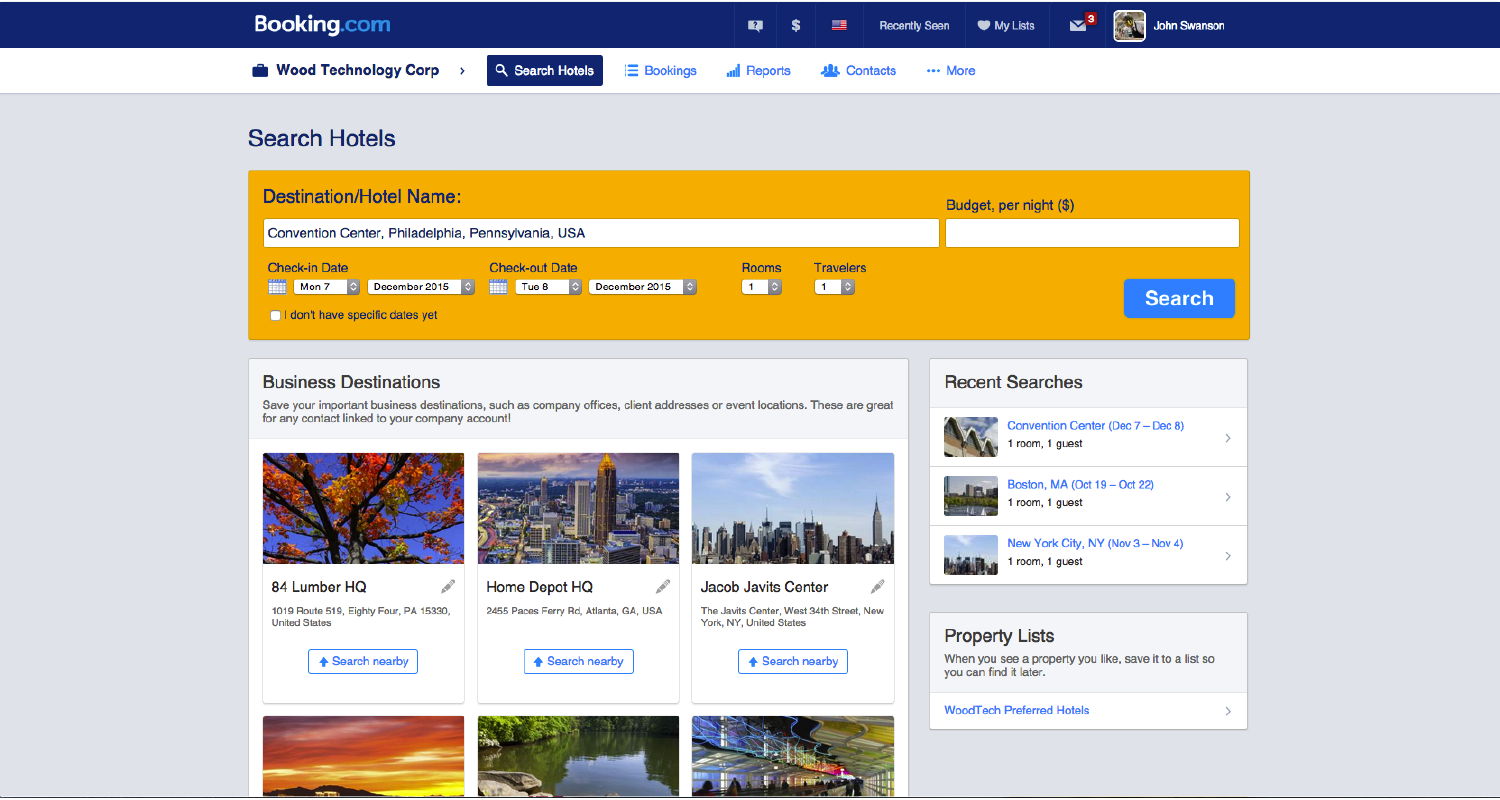Image resolution: width=1500 pixels, height=800 pixels.
Task: Edit Home Depot HQ using pencil icon
Action: click(663, 587)
